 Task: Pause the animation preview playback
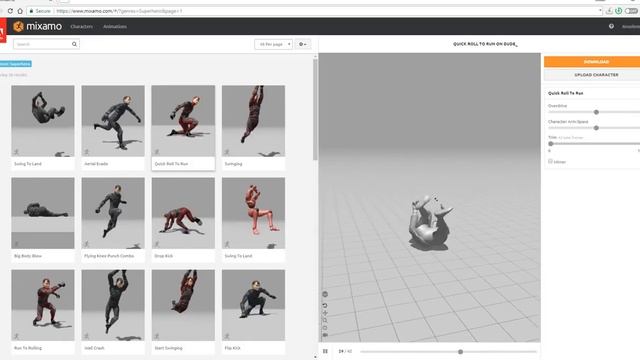(325, 351)
